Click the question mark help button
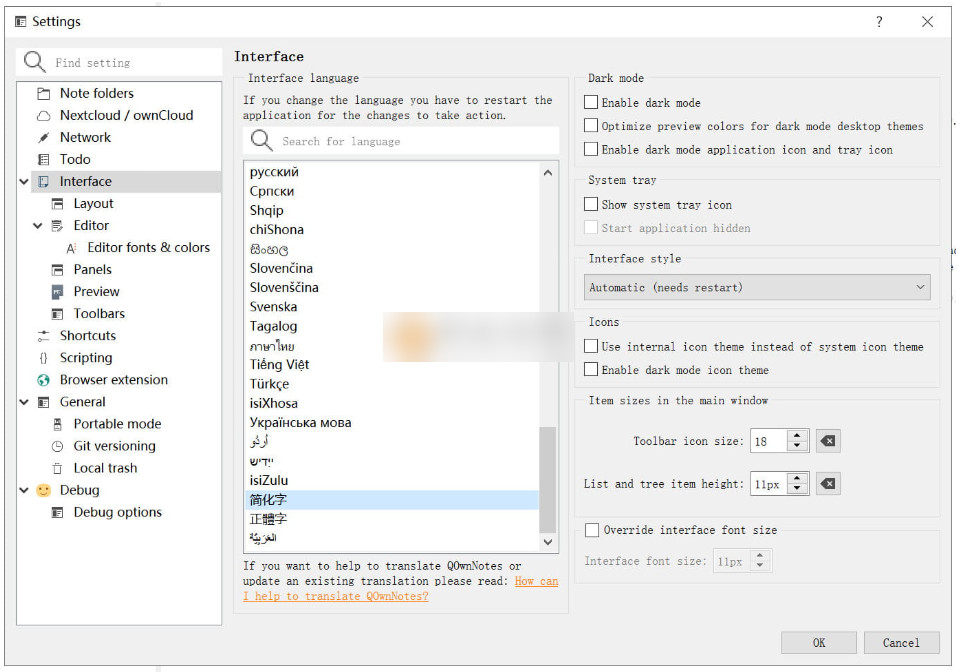Image resolution: width=956 pixels, height=672 pixels. (879, 22)
